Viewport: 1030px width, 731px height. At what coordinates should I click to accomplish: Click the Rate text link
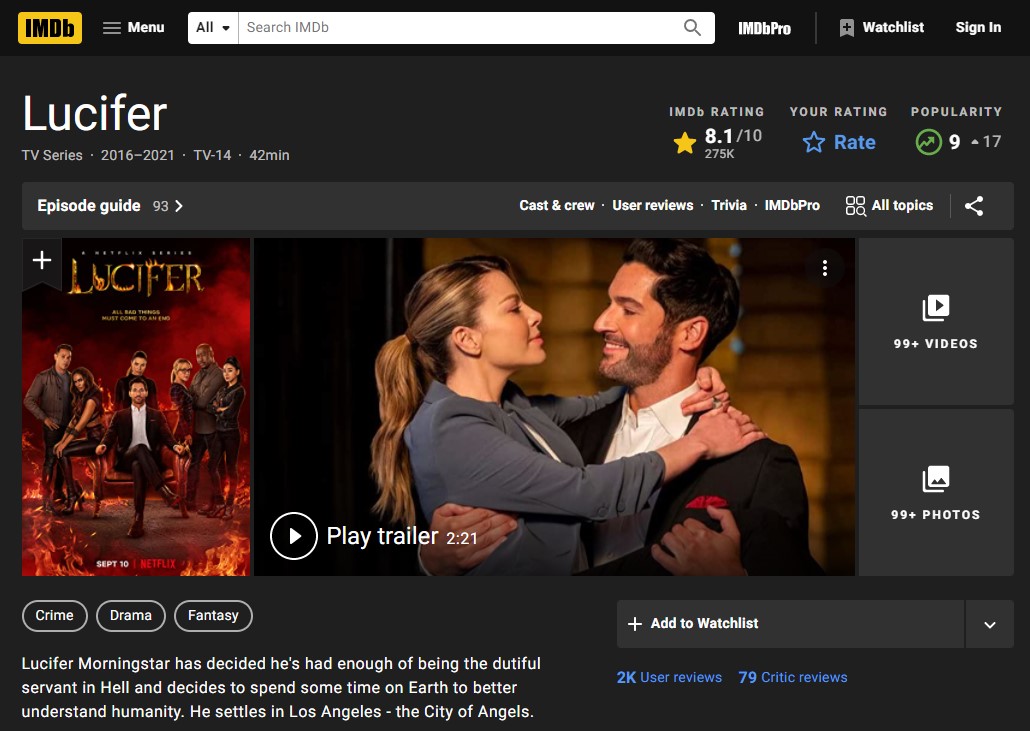pyautogui.click(x=854, y=143)
